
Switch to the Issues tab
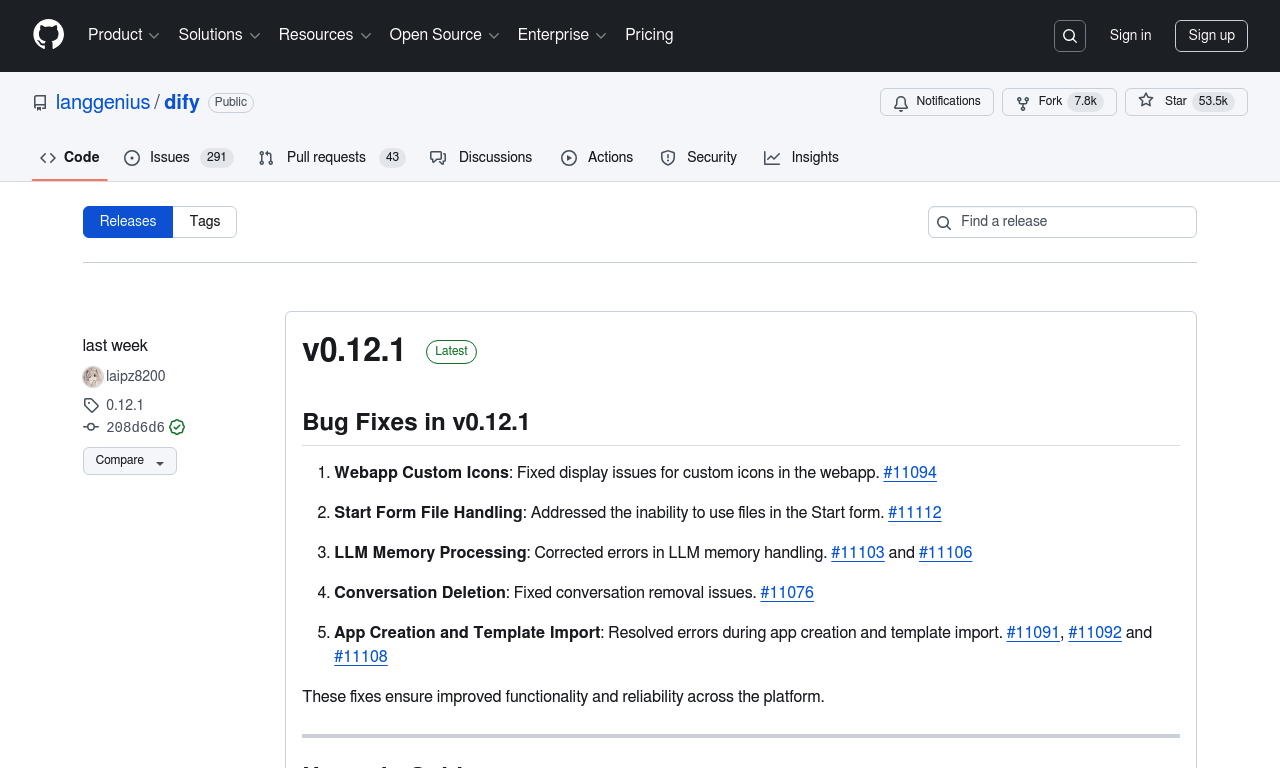pyautogui.click(x=179, y=158)
